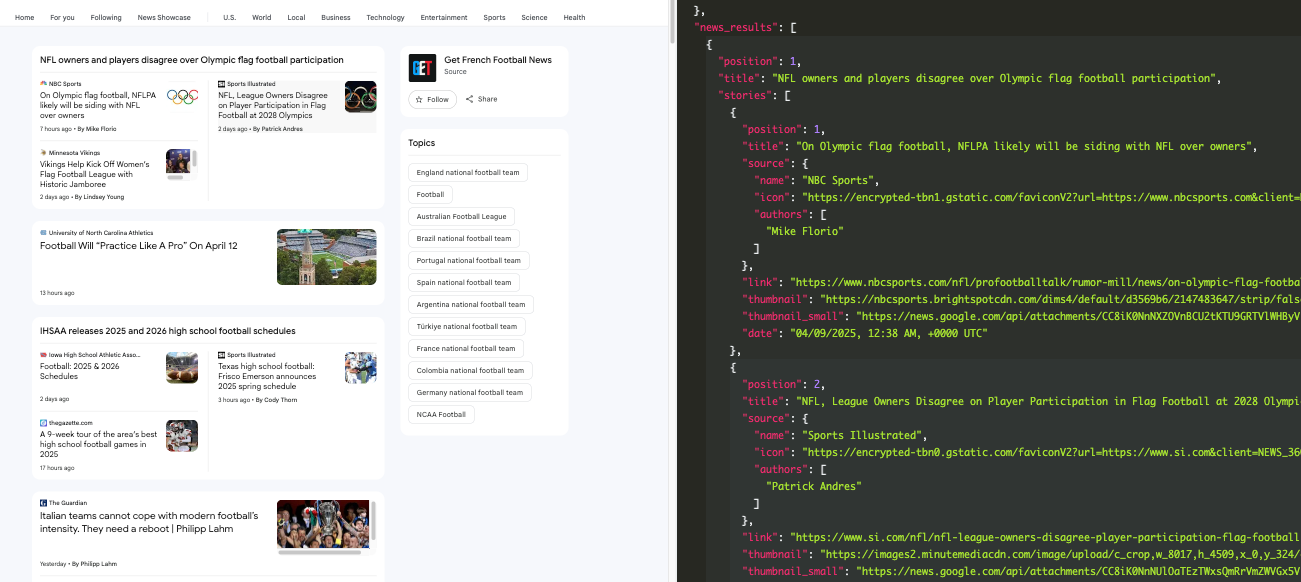Open Football: 2025 & 2026 Schedules article
1301x582 pixels.
[80, 371]
